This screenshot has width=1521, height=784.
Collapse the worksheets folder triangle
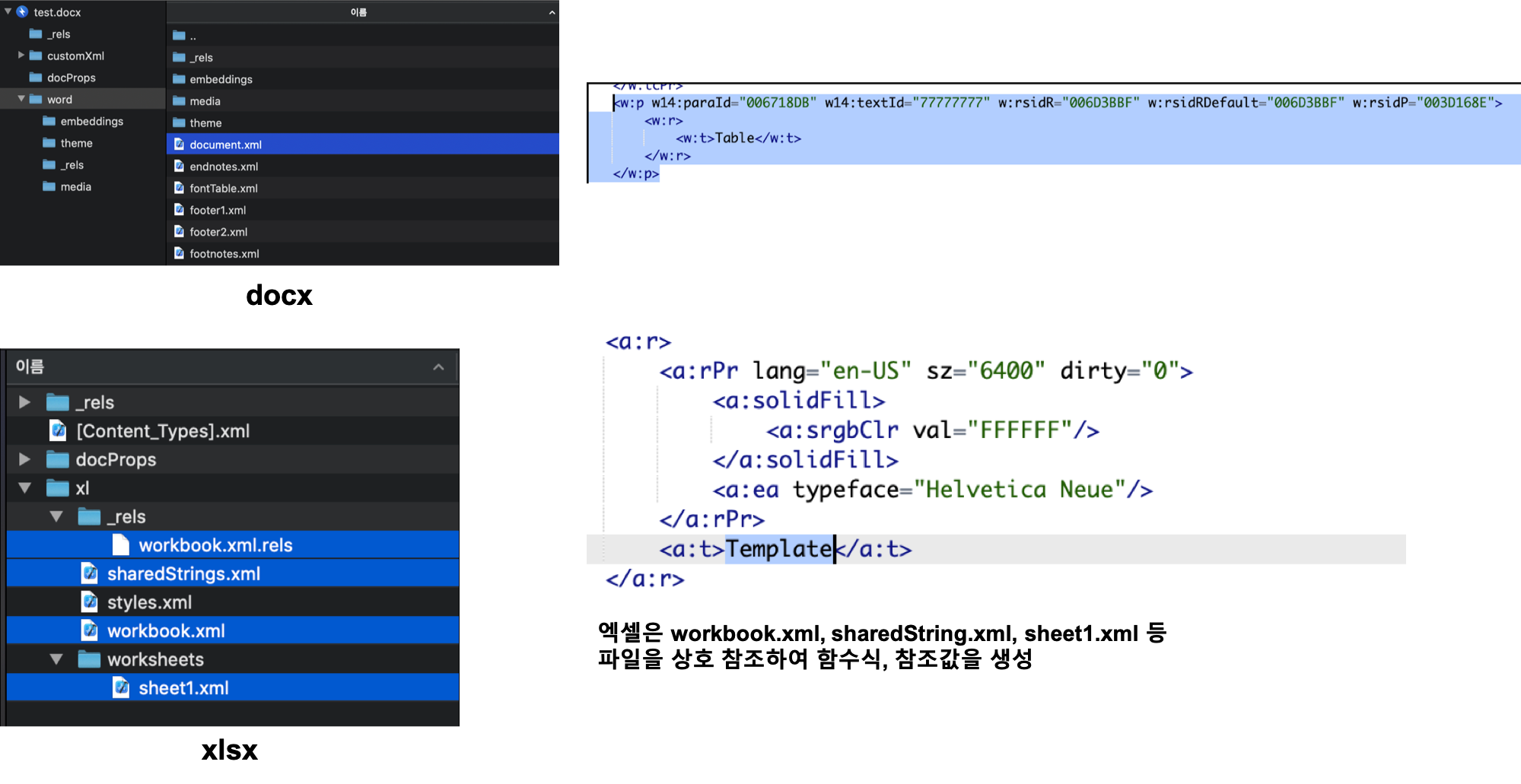(x=56, y=659)
